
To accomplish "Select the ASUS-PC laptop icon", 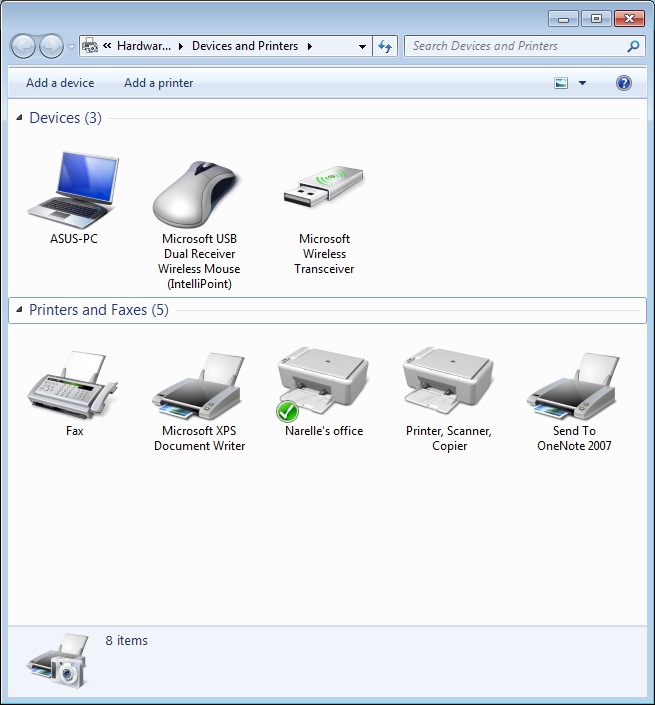I will point(73,190).
